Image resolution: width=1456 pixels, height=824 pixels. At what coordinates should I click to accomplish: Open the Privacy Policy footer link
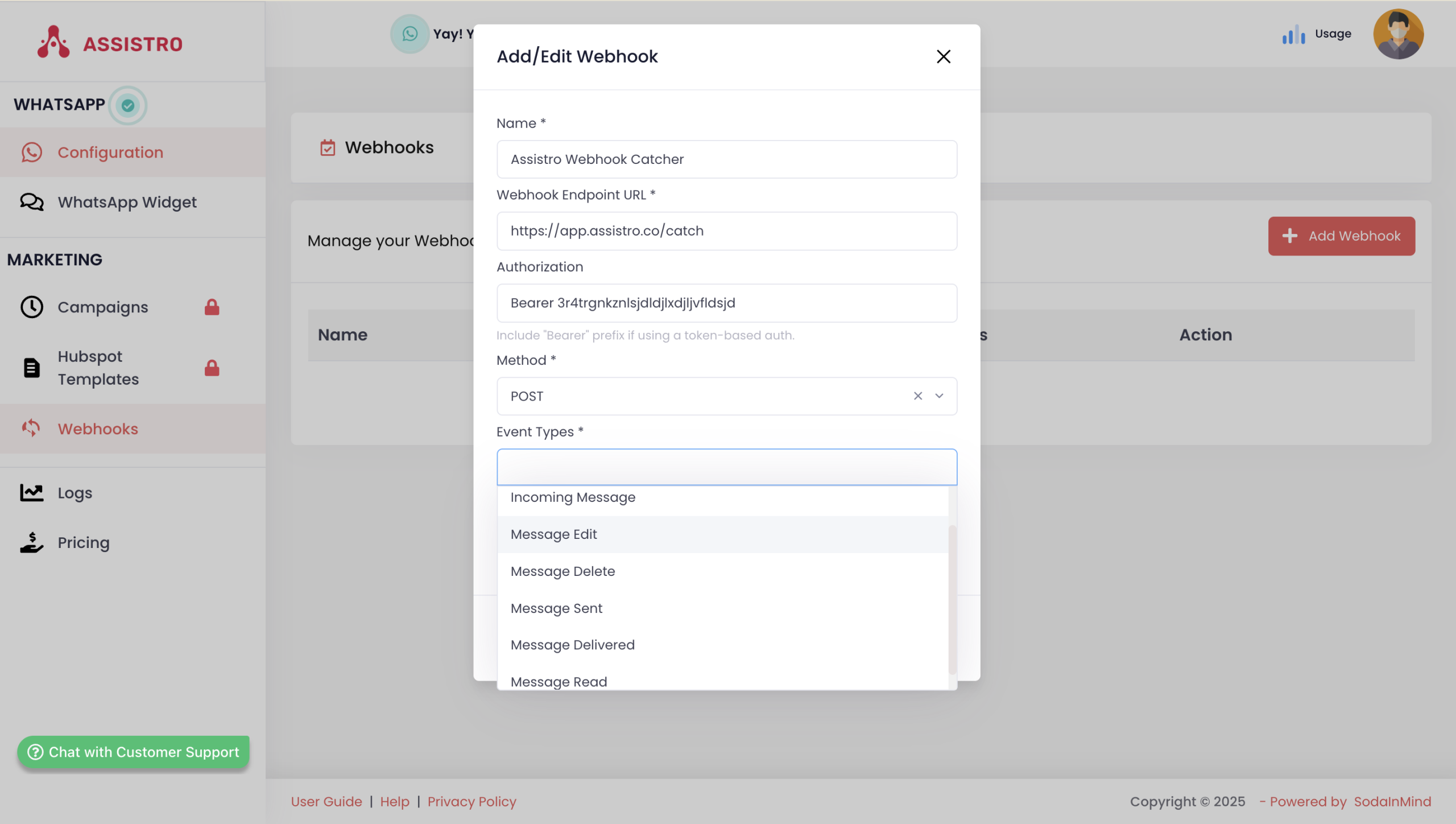pos(471,801)
